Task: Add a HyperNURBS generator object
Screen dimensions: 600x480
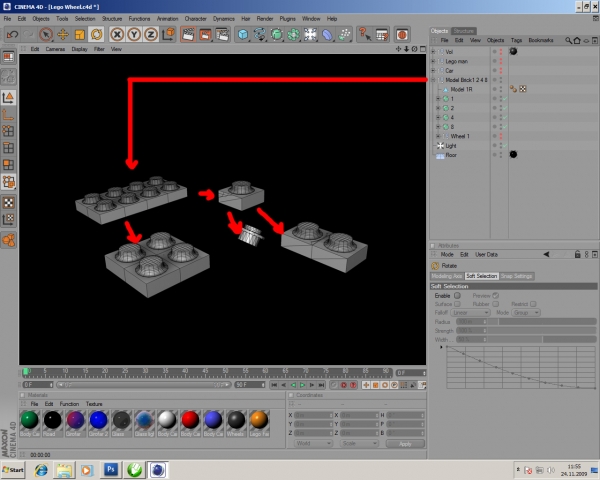Action: click(276, 34)
